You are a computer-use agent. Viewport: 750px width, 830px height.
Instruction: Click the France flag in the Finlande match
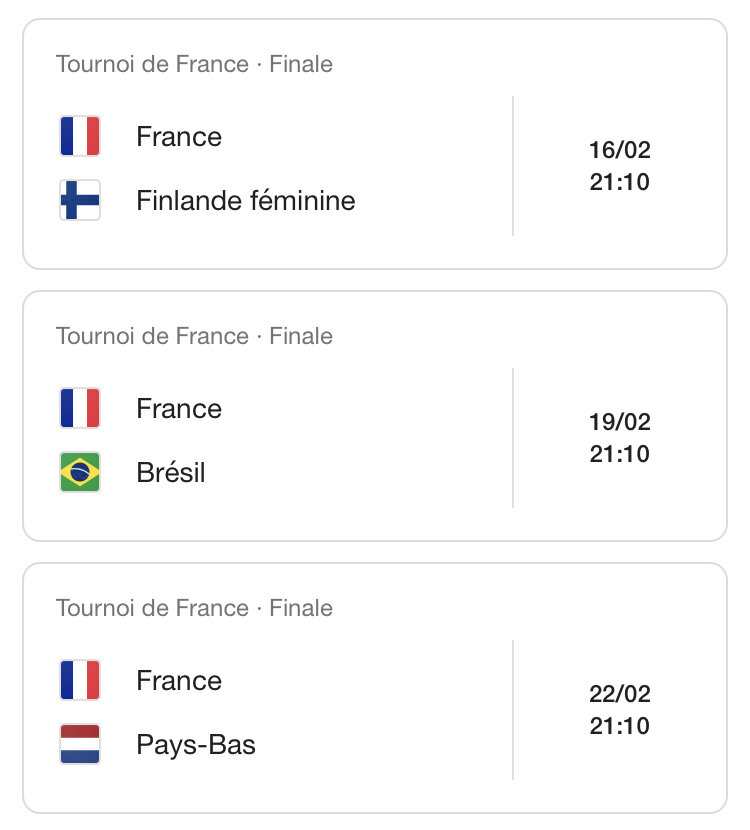[80, 136]
